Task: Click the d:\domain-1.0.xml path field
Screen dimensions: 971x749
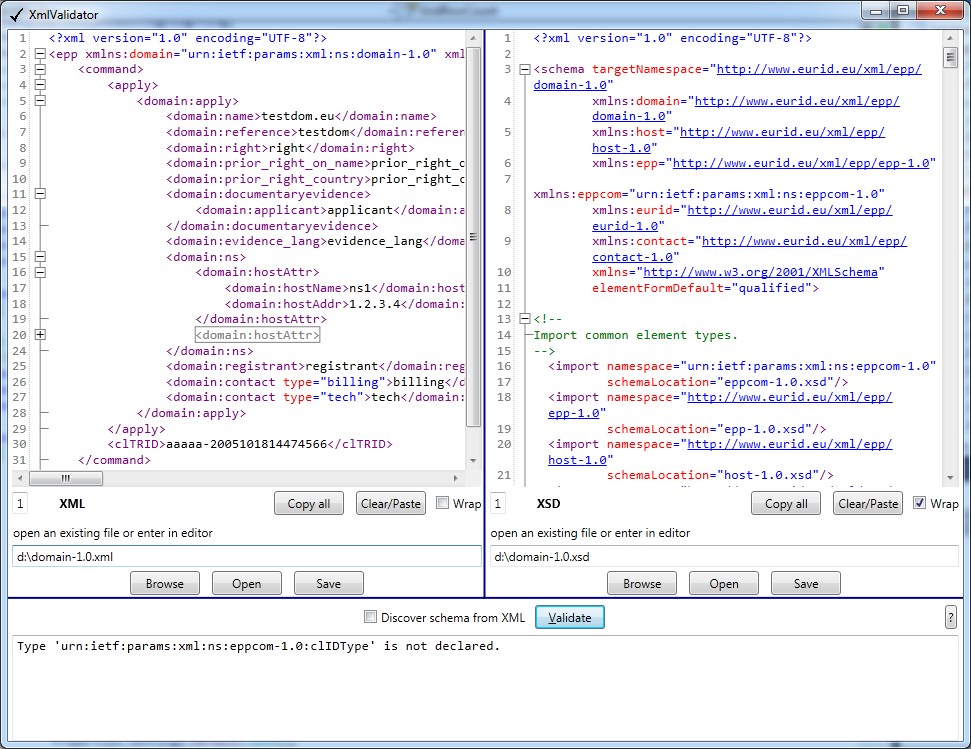Action: [x=245, y=556]
